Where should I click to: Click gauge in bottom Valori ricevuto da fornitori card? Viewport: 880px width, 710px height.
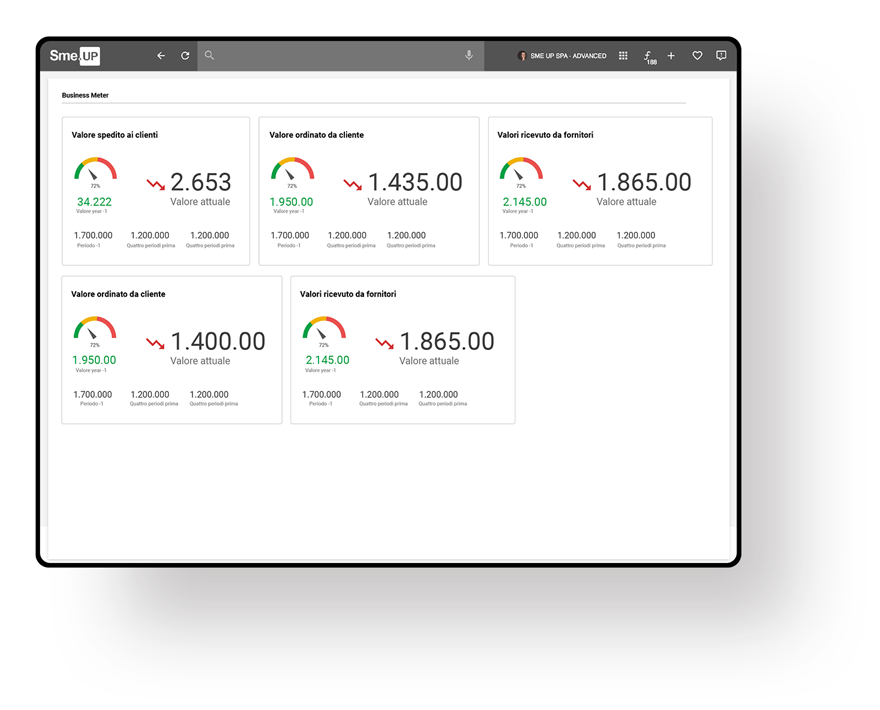point(324,329)
